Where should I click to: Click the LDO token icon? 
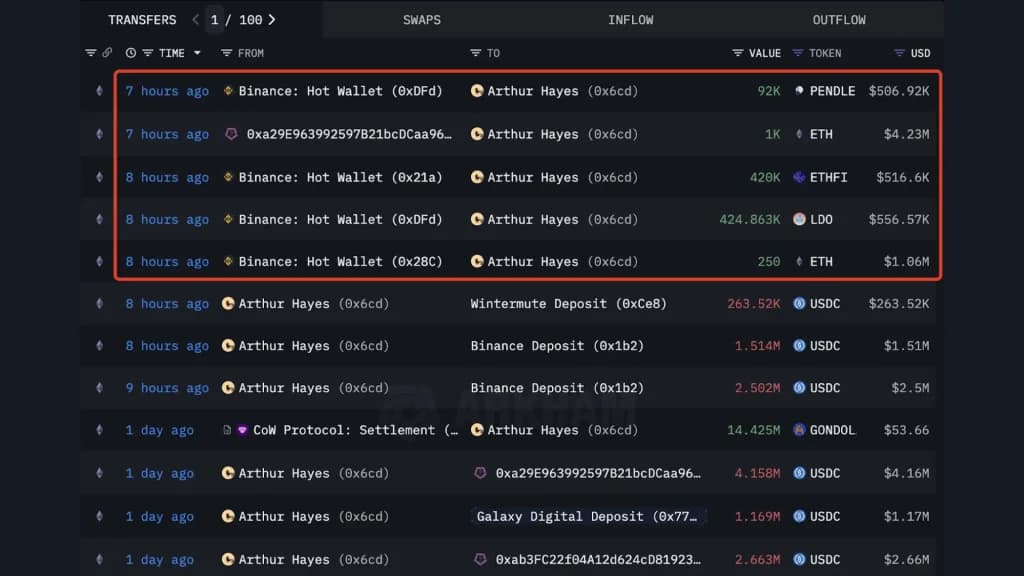coord(799,219)
